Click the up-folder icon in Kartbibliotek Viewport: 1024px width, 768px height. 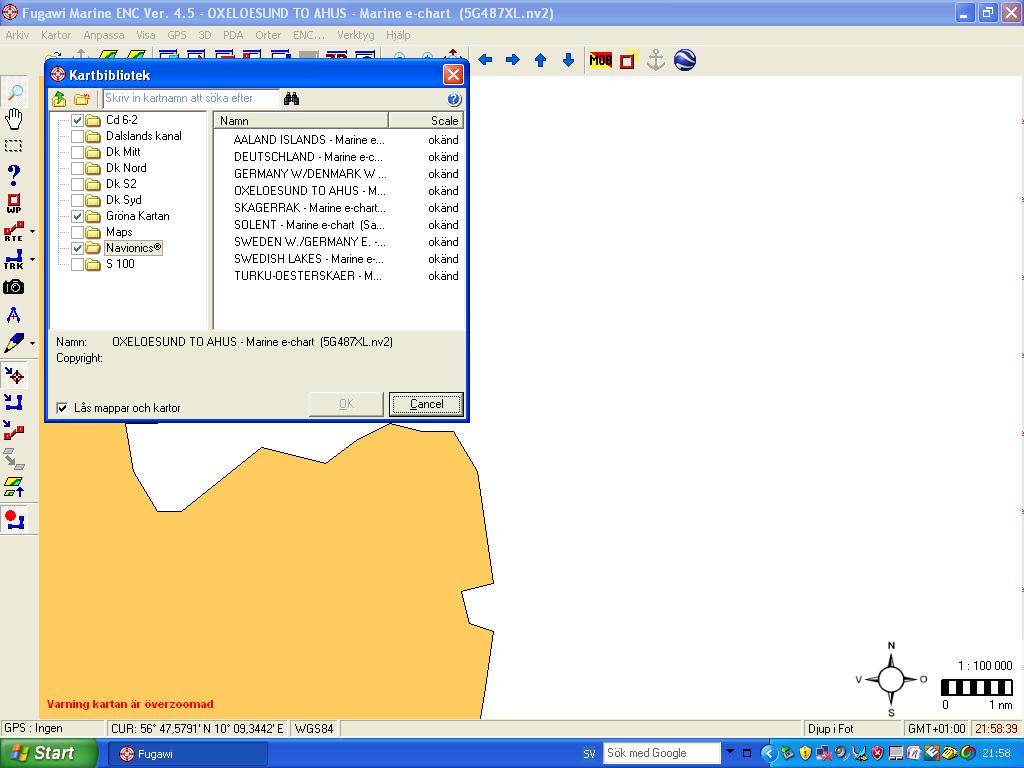(x=59, y=99)
